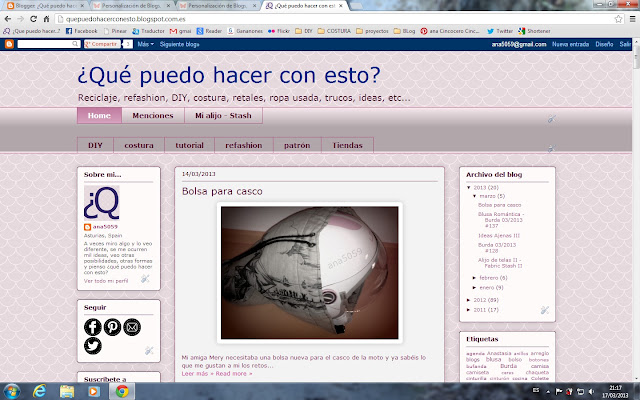The height and width of the screenshot is (400, 640).
Task: Open the Chrome menu icon
Action: 632,19
